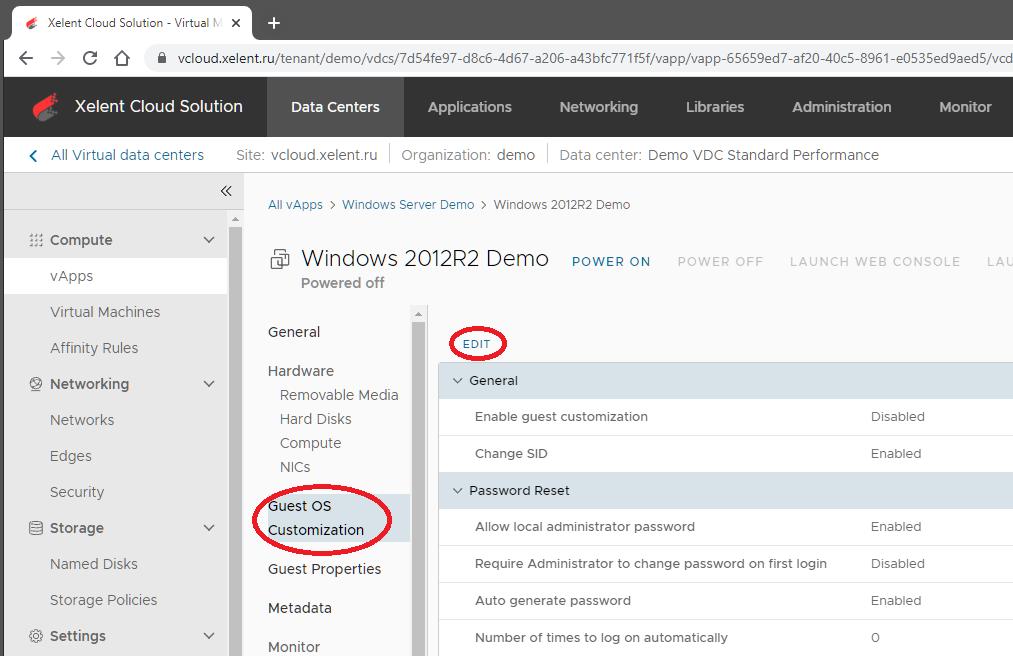Screen dimensions: 1013x656
Task: Open Edges in the sidebar
Action: [71, 456]
